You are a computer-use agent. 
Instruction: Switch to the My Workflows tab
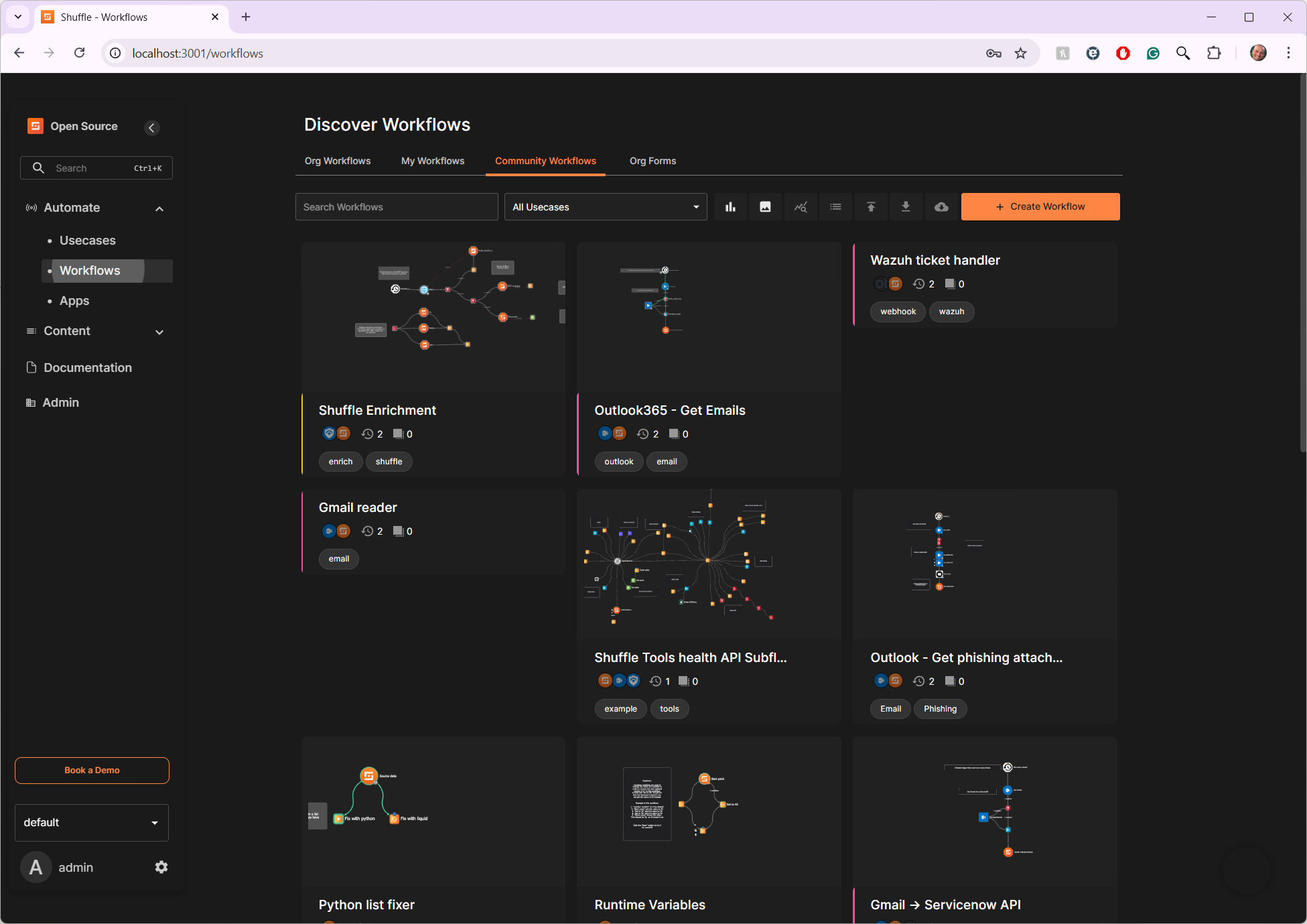[432, 161]
